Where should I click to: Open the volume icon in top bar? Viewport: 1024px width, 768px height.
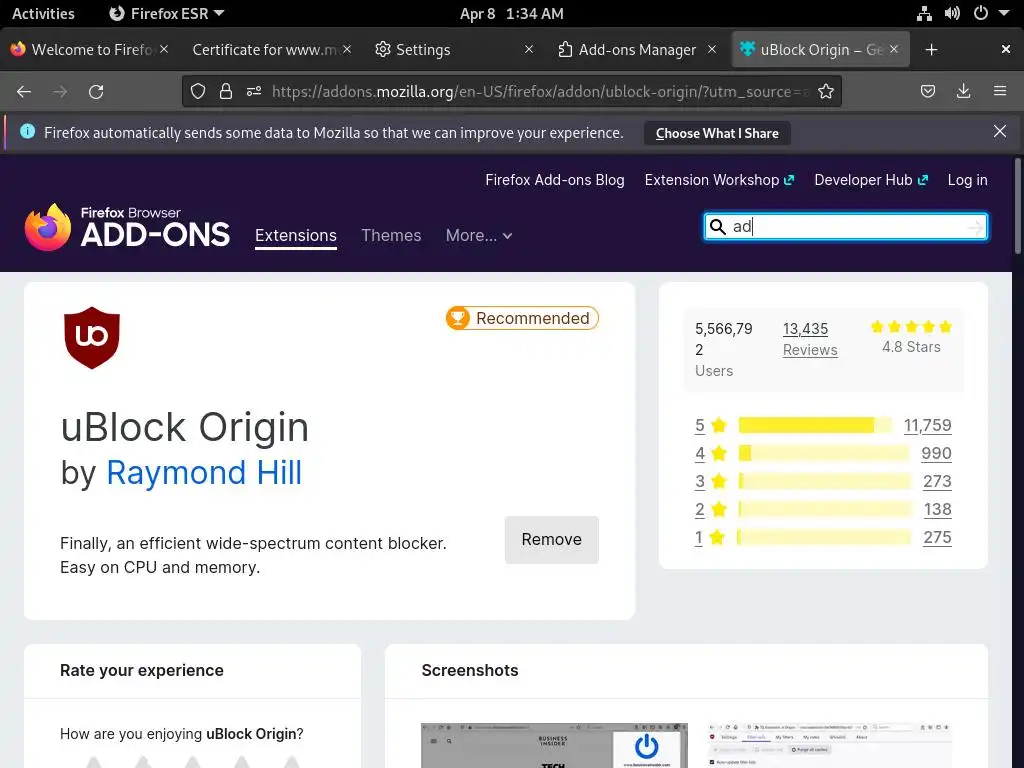click(x=952, y=14)
